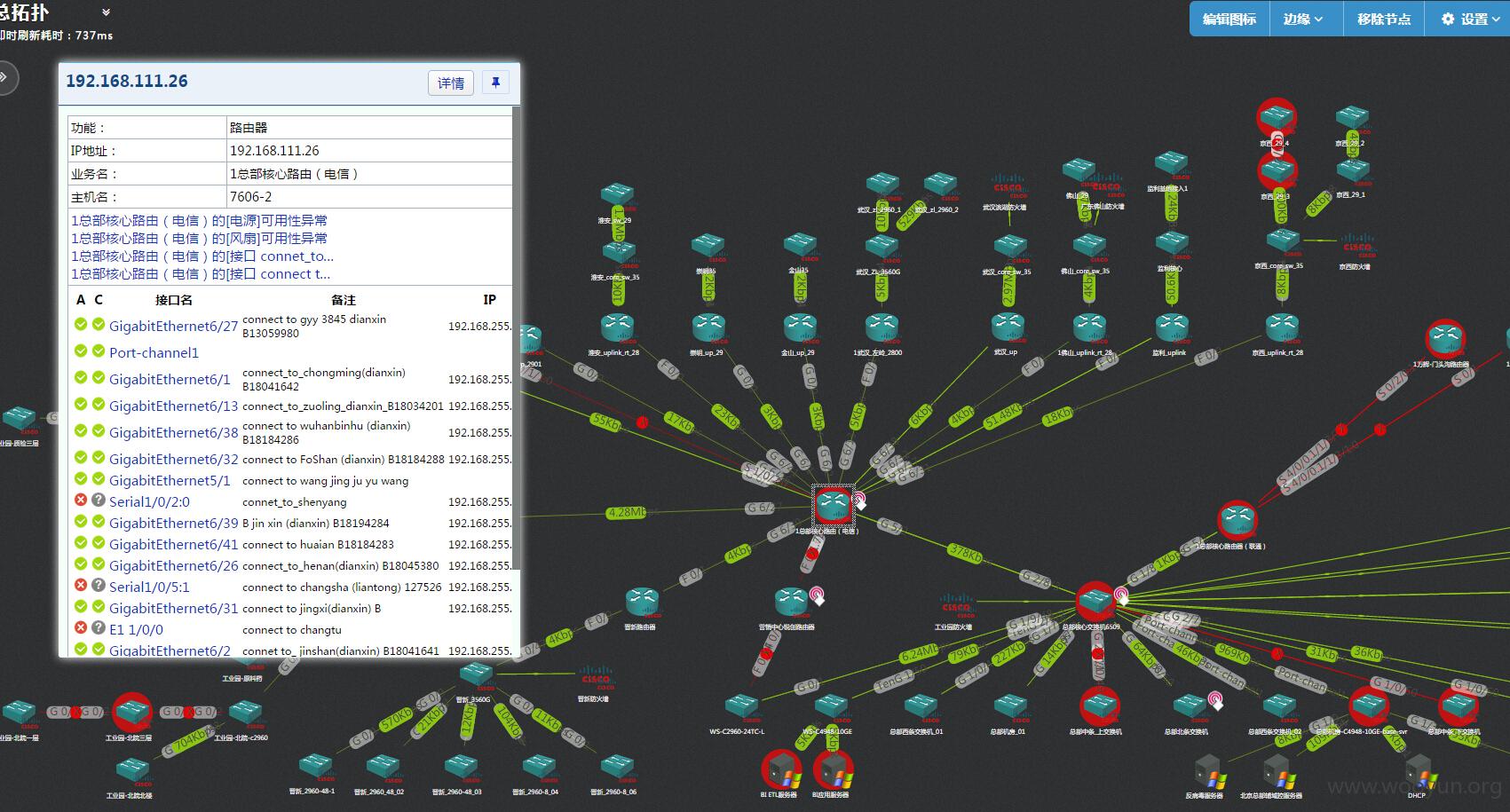1510x812 pixels.
Task: Click the 淮安_uplink_rt_28 router node
Action: click(x=617, y=327)
